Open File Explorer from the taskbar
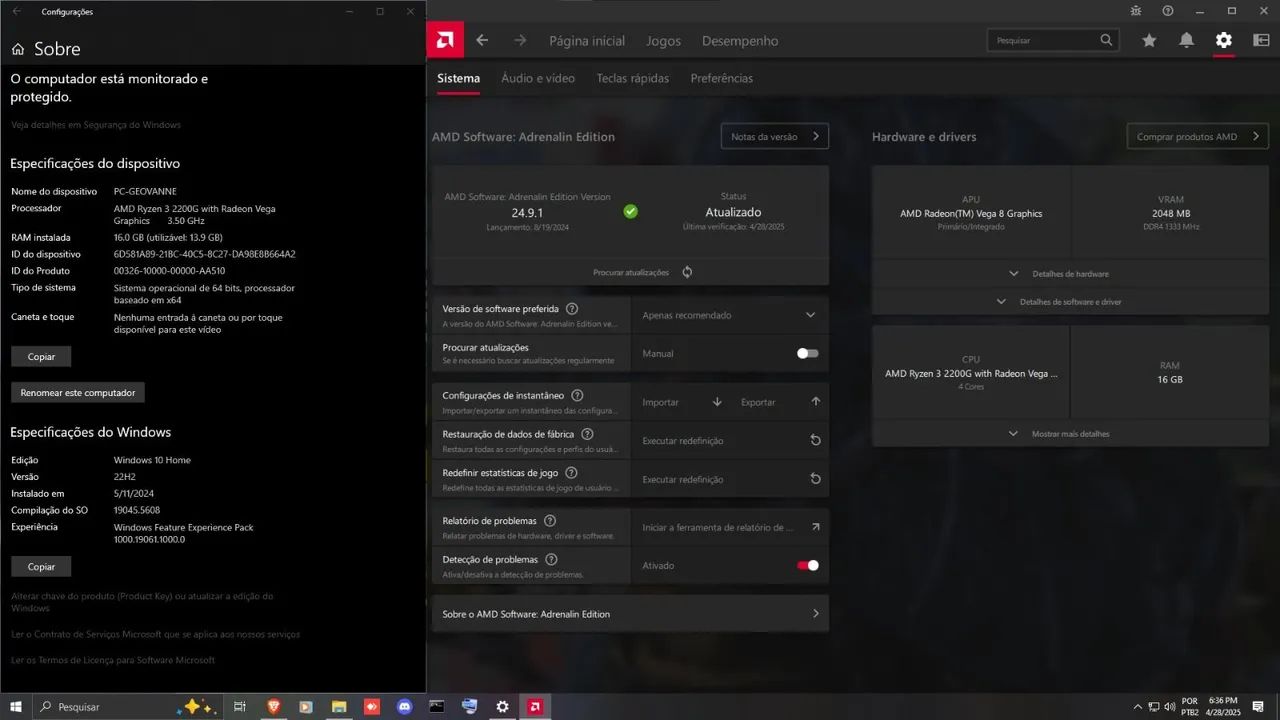Viewport: 1280px width, 720px height. (339, 706)
